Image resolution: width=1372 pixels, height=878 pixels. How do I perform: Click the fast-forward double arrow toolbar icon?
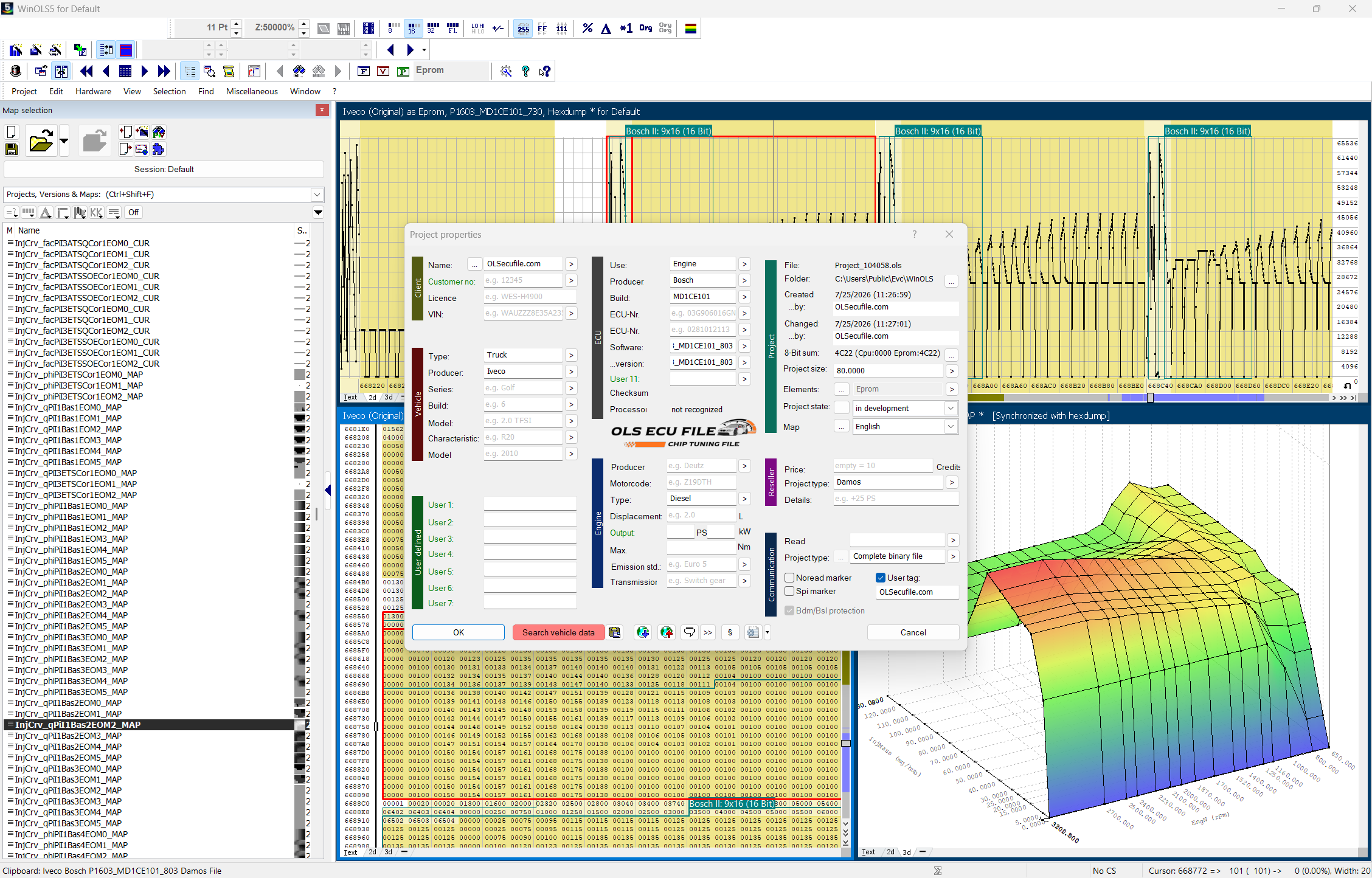click(x=164, y=71)
